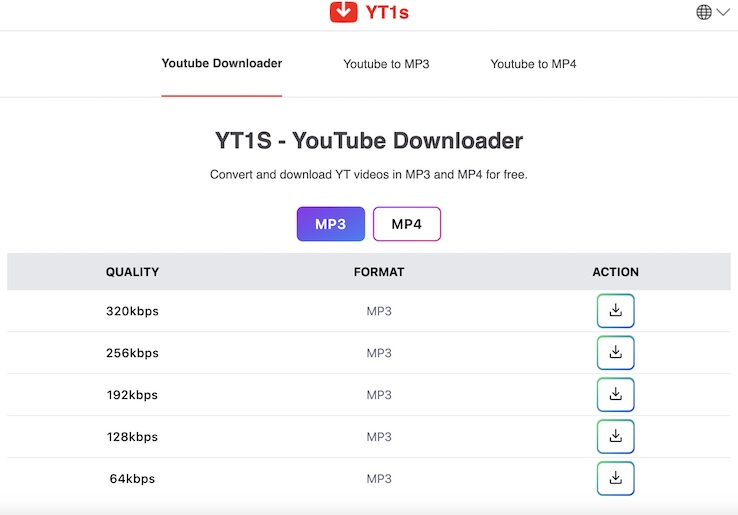
Task: Click the FORMAT column header
Action: 379,272
